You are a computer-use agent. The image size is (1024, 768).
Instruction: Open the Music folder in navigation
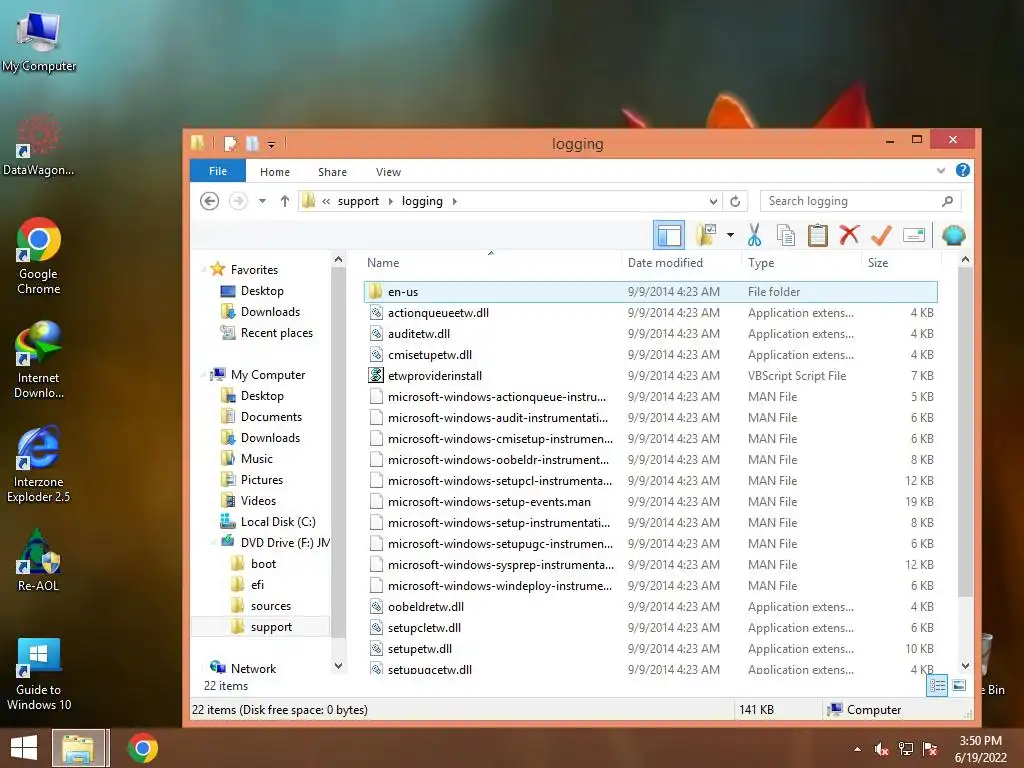click(x=247, y=459)
